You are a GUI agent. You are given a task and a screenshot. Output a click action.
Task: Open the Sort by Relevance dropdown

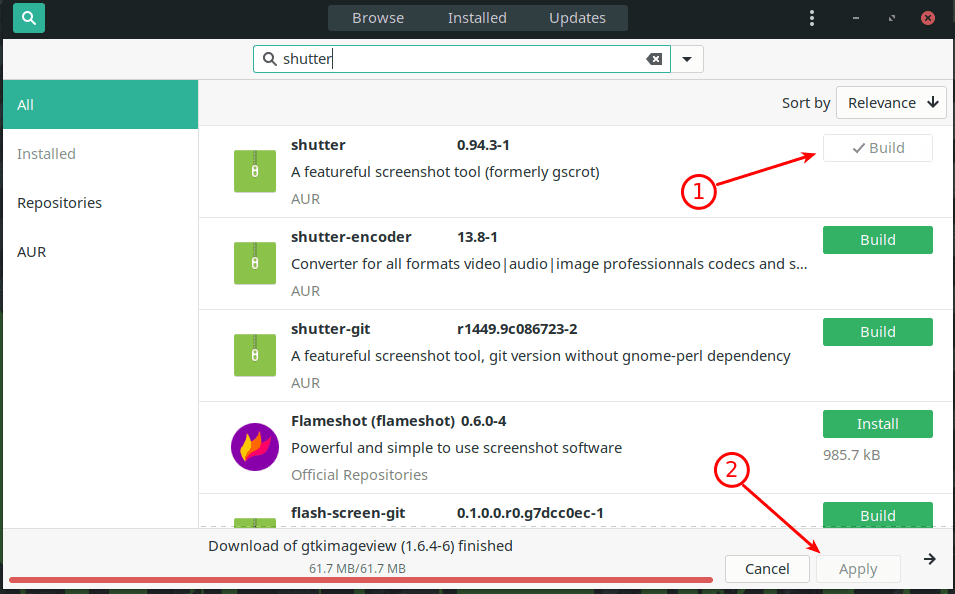click(891, 102)
